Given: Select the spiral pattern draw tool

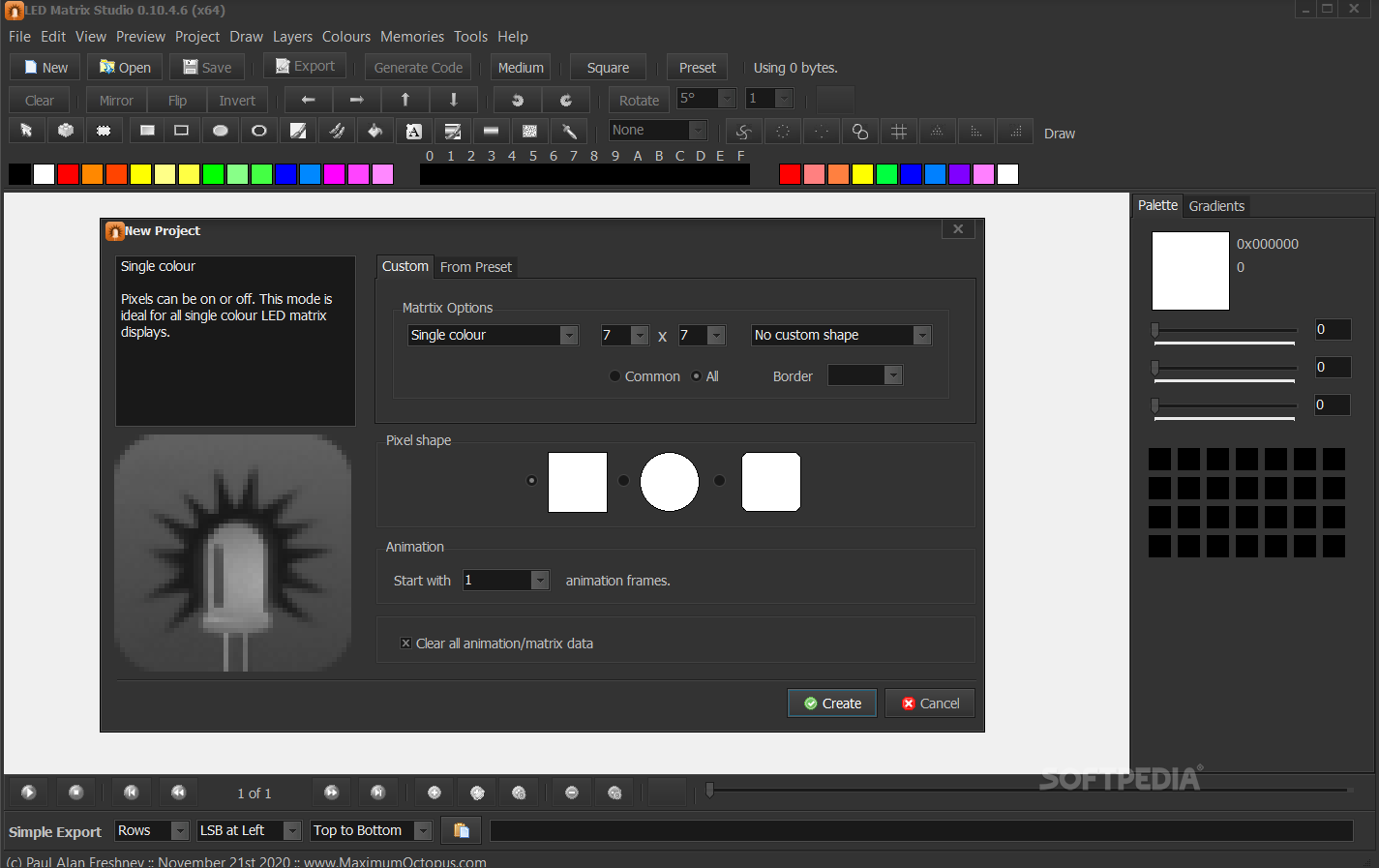Looking at the screenshot, I should click(x=743, y=132).
